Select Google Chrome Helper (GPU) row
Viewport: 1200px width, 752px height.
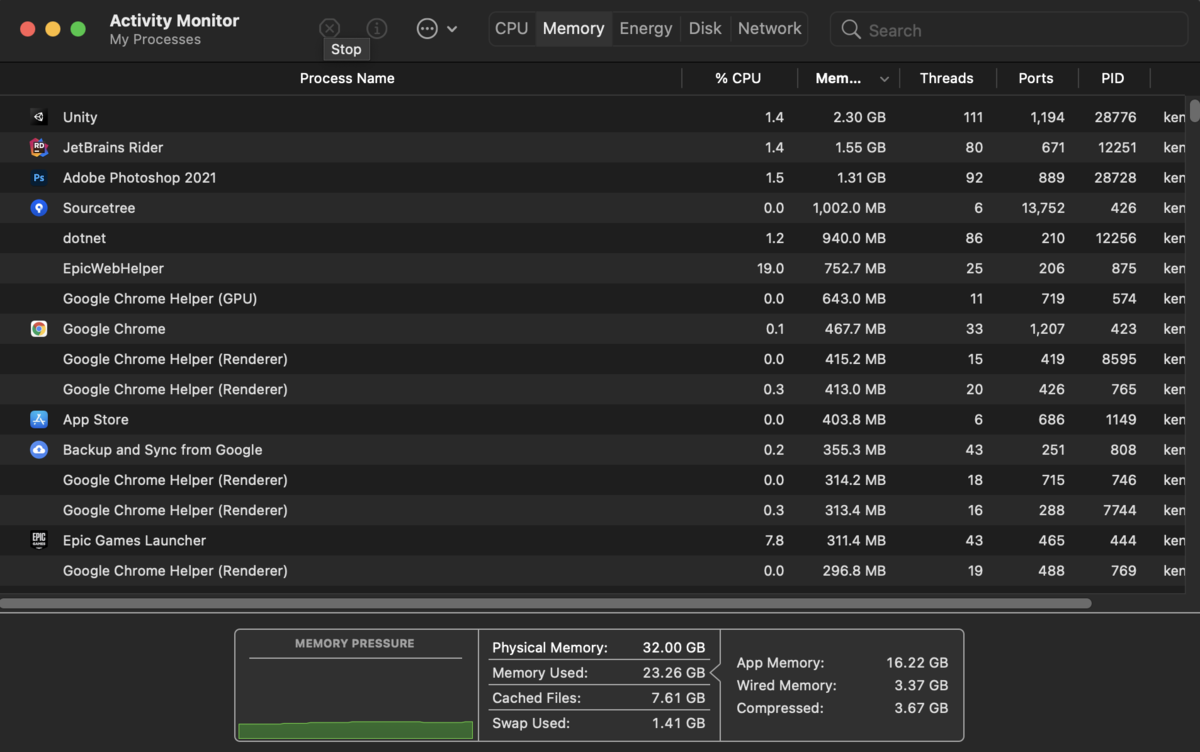tap(595, 299)
